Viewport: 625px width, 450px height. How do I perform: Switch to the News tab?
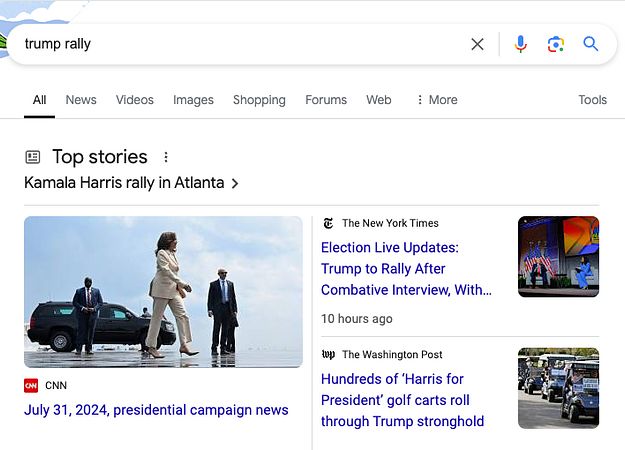[x=81, y=100]
